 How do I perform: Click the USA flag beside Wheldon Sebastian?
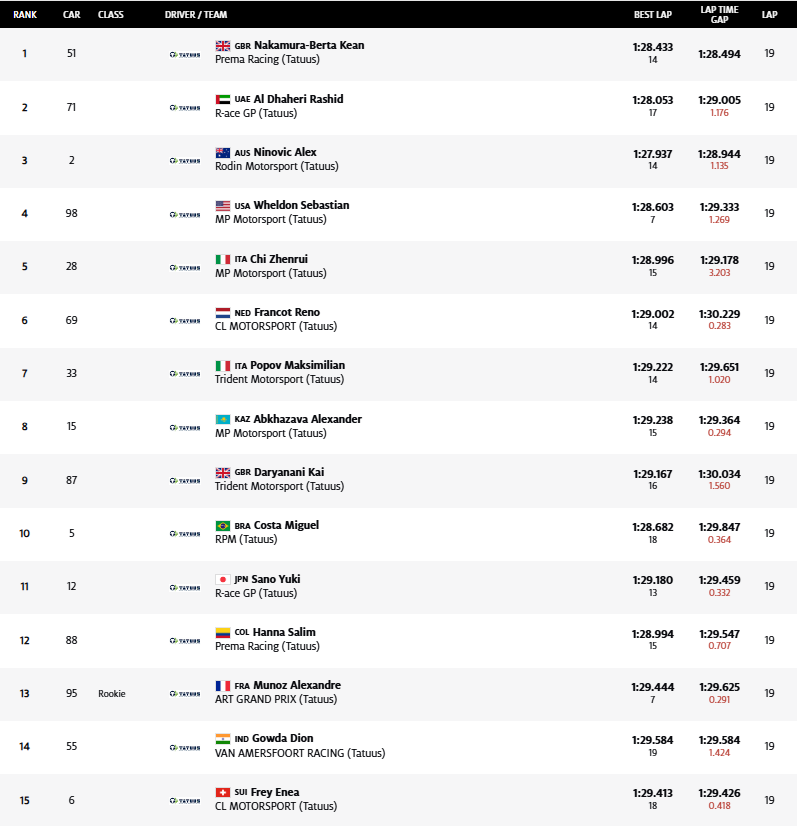point(223,206)
